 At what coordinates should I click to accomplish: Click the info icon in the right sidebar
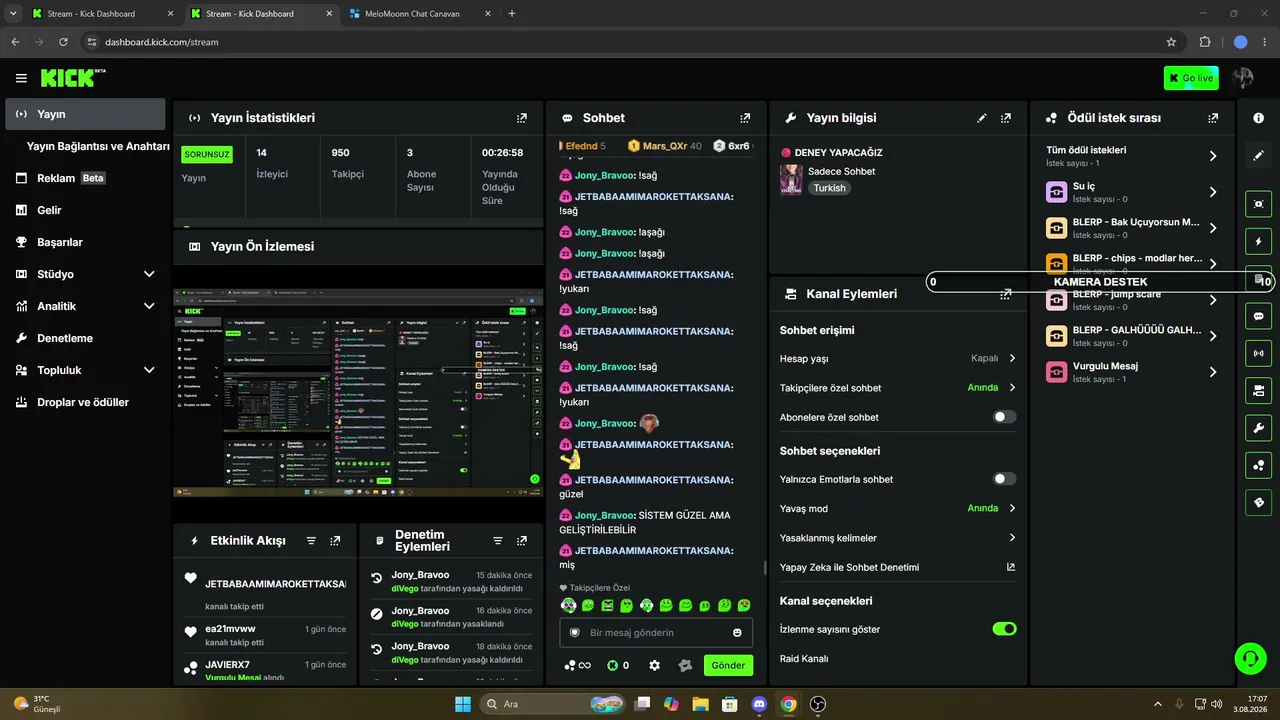click(1259, 118)
